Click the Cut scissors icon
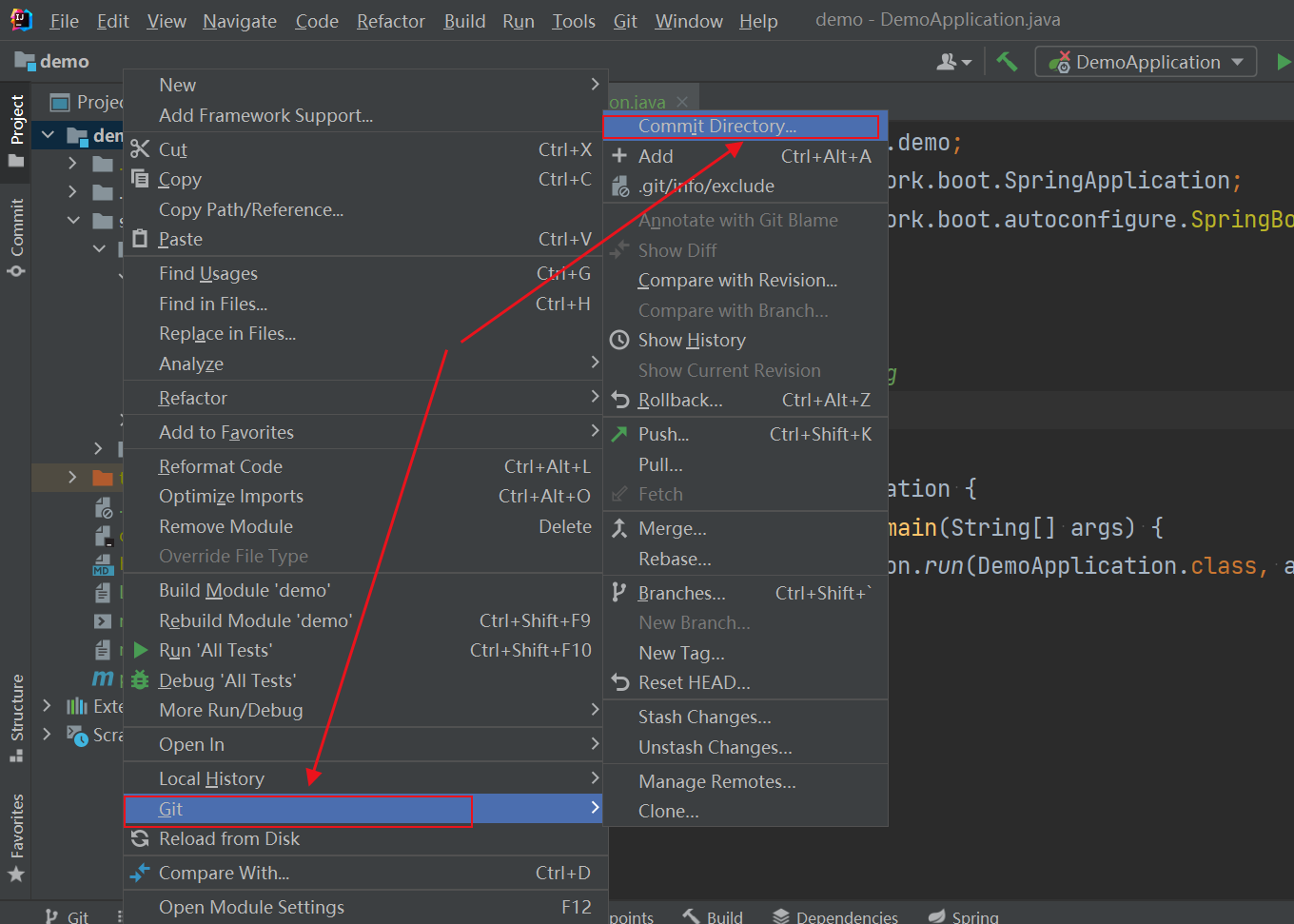Screen dimensions: 1294x924 (x=140, y=148)
